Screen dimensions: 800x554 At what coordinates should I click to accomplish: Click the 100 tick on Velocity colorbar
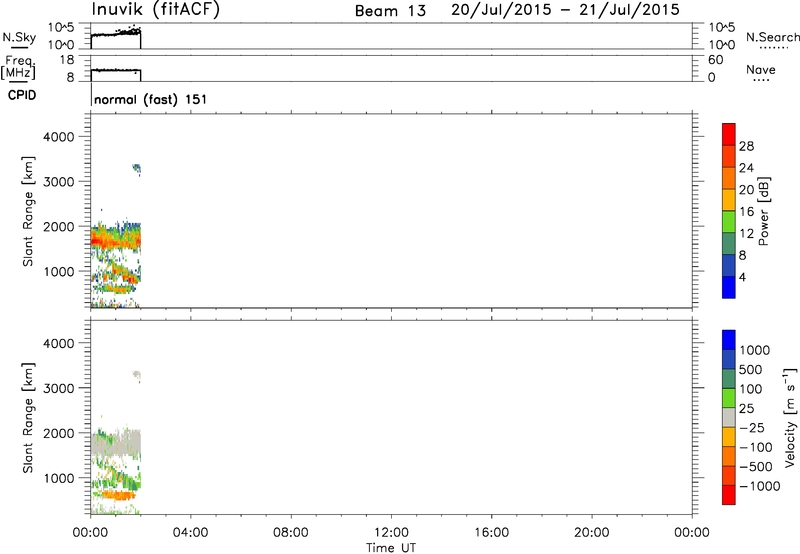(x=751, y=389)
